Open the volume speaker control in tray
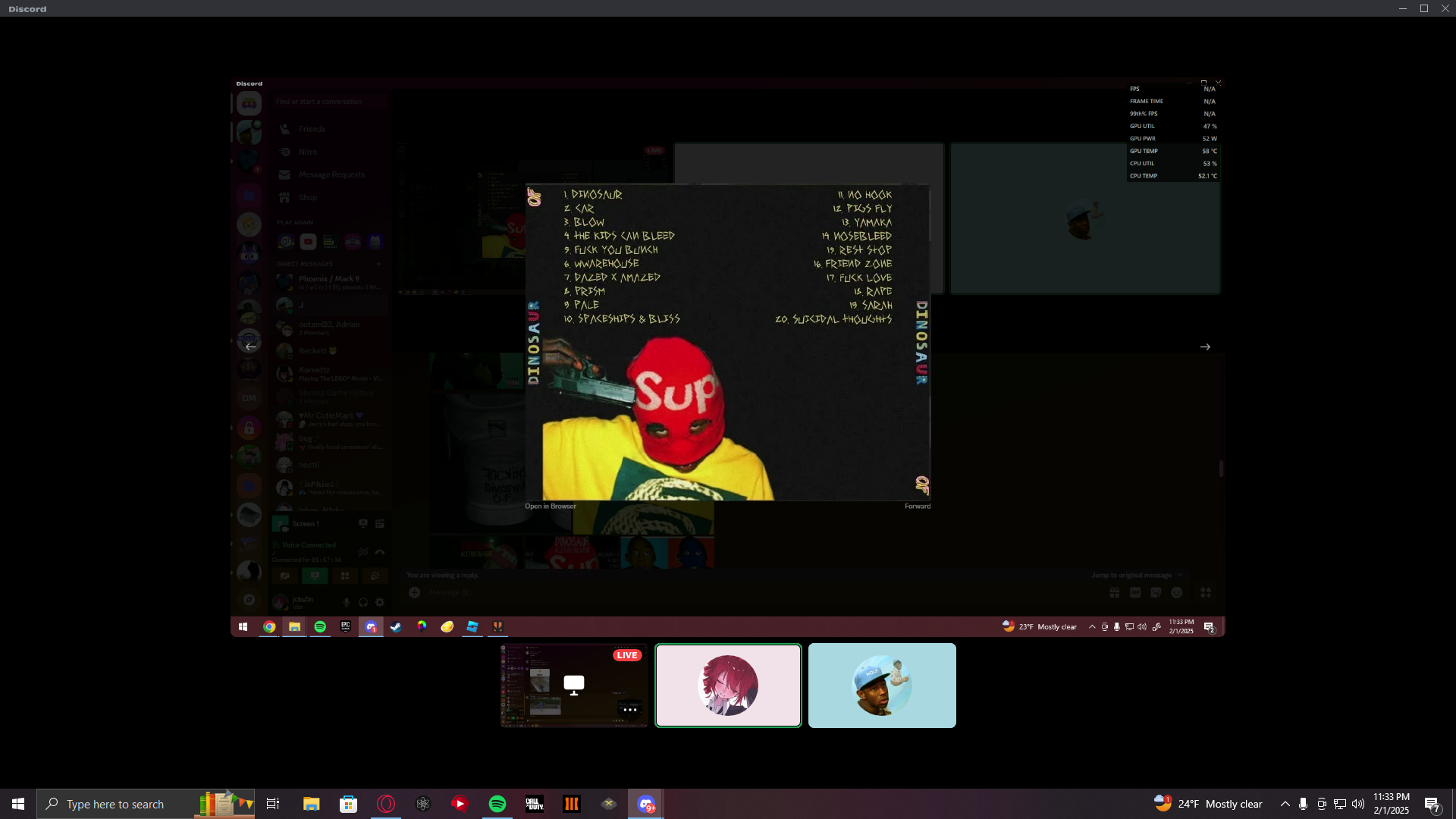Screen dimensions: 1456x819 click(x=1358, y=804)
